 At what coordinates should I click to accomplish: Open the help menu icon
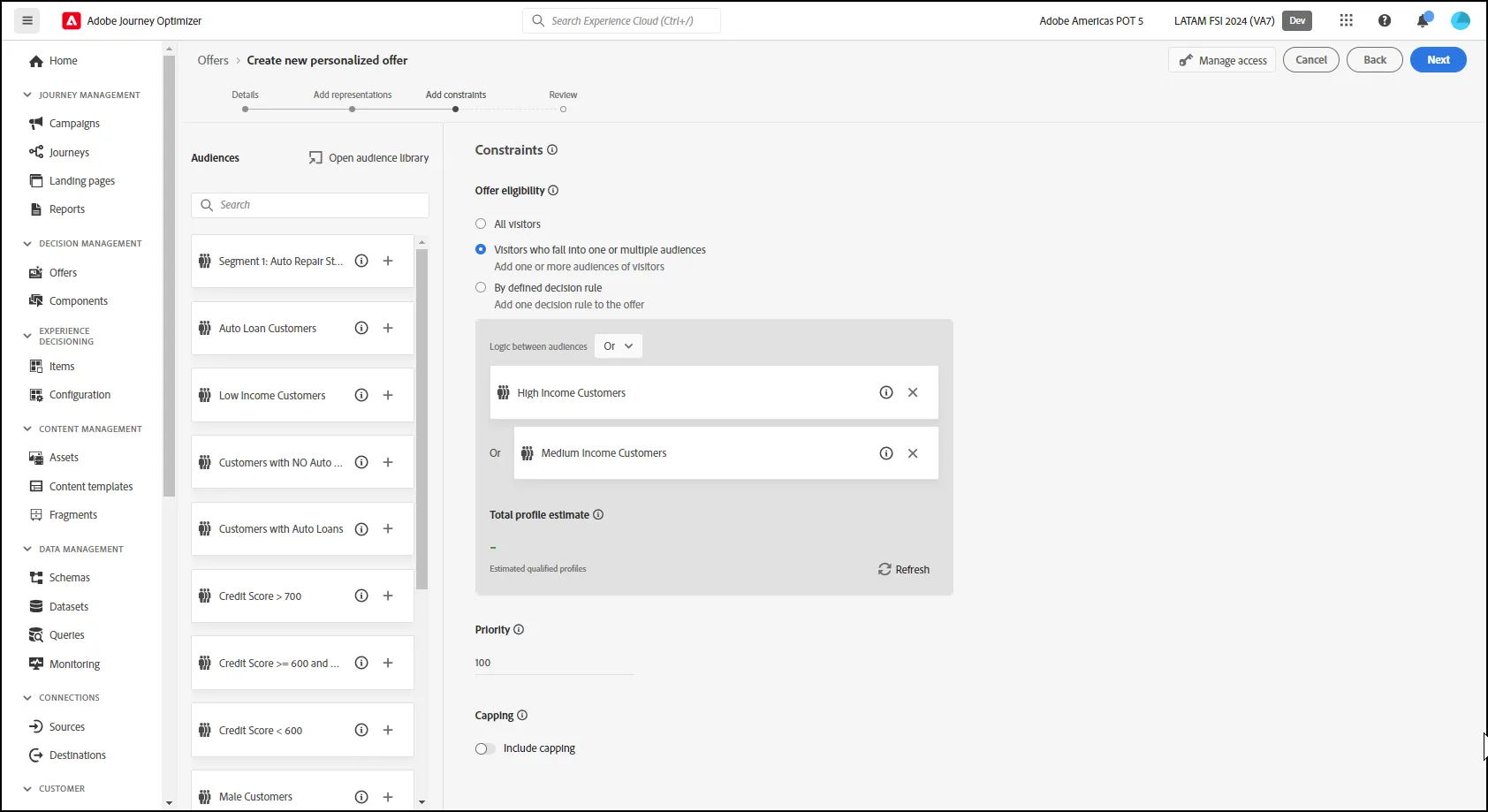click(x=1385, y=20)
